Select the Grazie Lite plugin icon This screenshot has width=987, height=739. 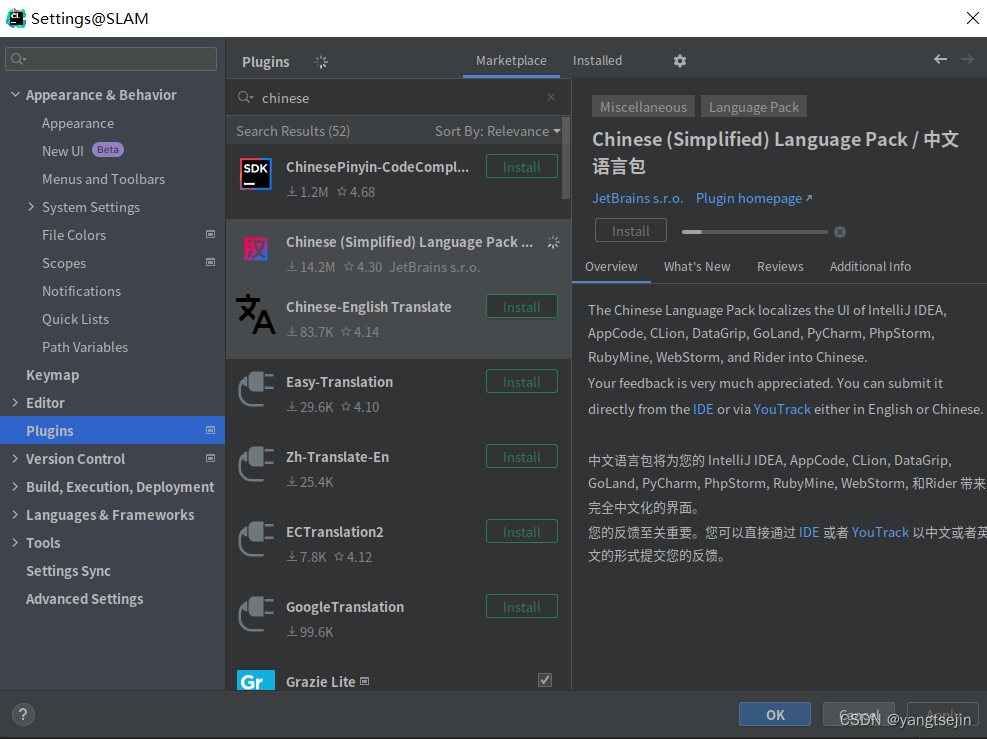click(256, 680)
